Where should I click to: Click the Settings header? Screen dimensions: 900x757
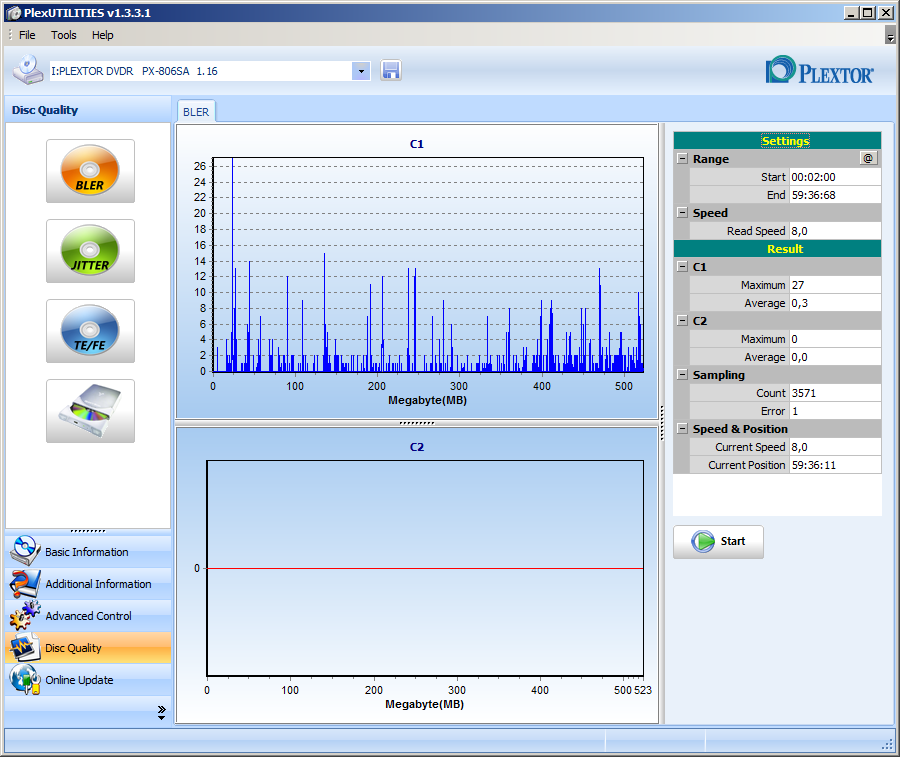785,141
